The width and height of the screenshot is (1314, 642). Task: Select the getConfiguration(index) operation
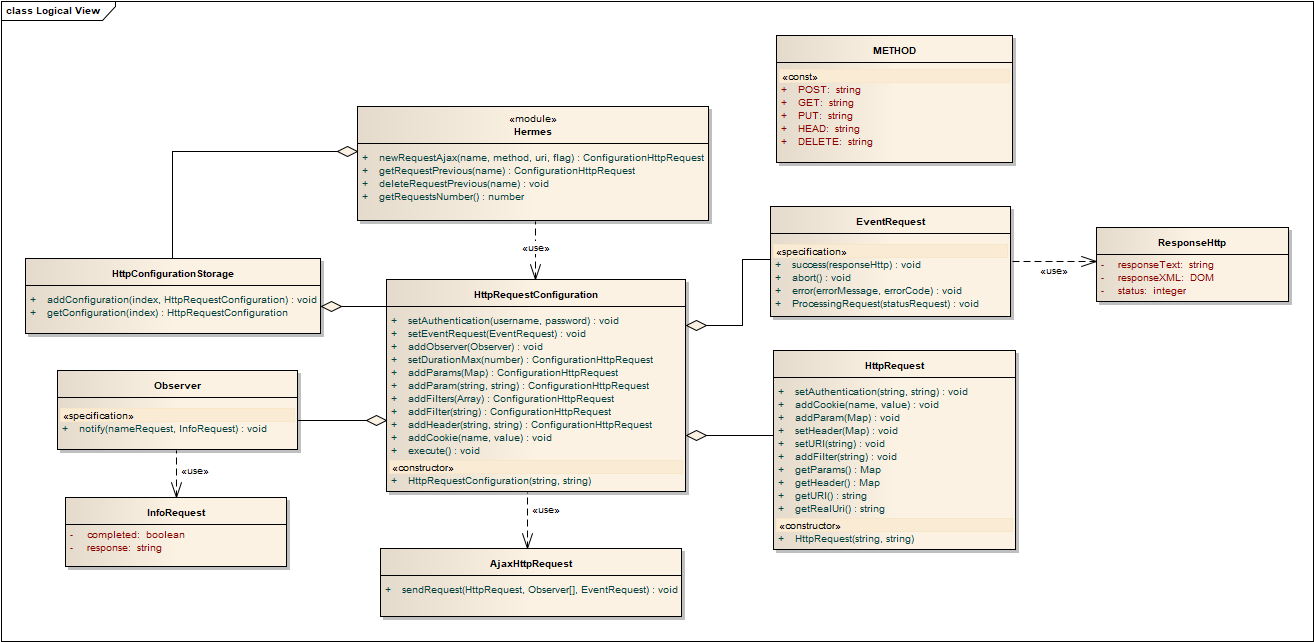[x=167, y=313]
